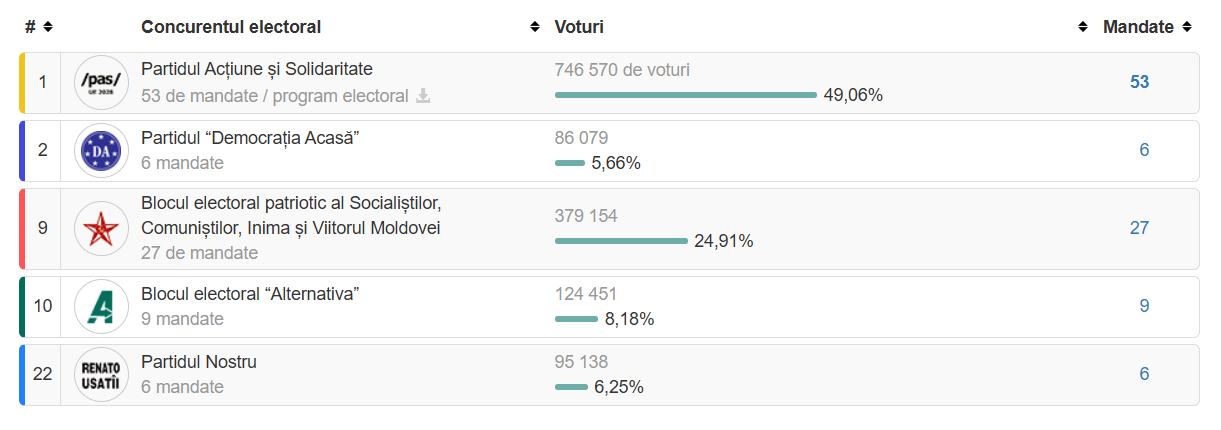Click the Renato Usatîi party logo

(x=100, y=374)
